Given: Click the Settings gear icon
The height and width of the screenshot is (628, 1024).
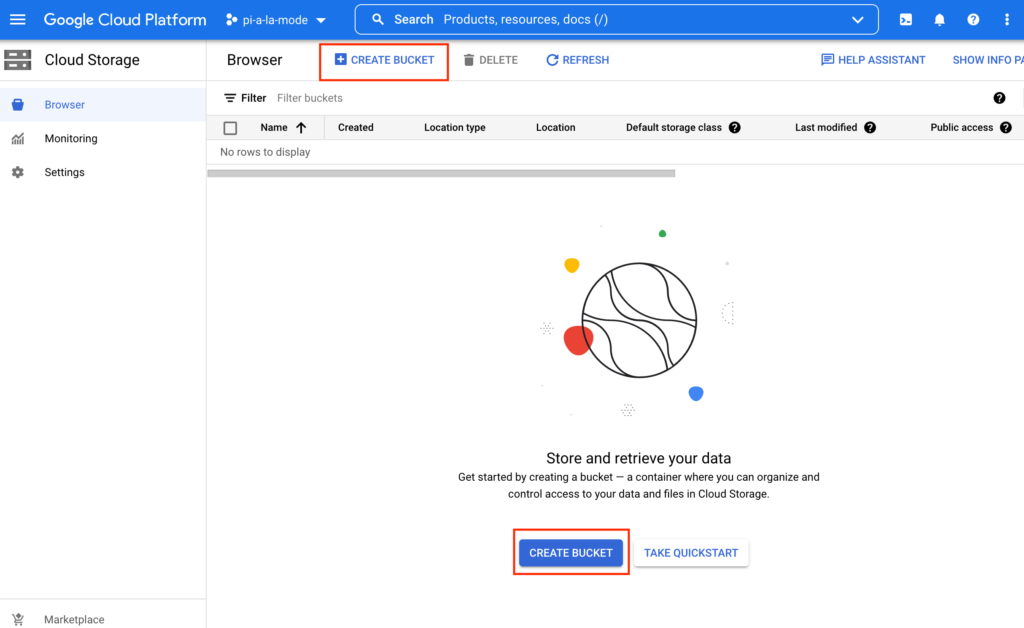Looking at the screenshot, I should (x=18, y=172).
